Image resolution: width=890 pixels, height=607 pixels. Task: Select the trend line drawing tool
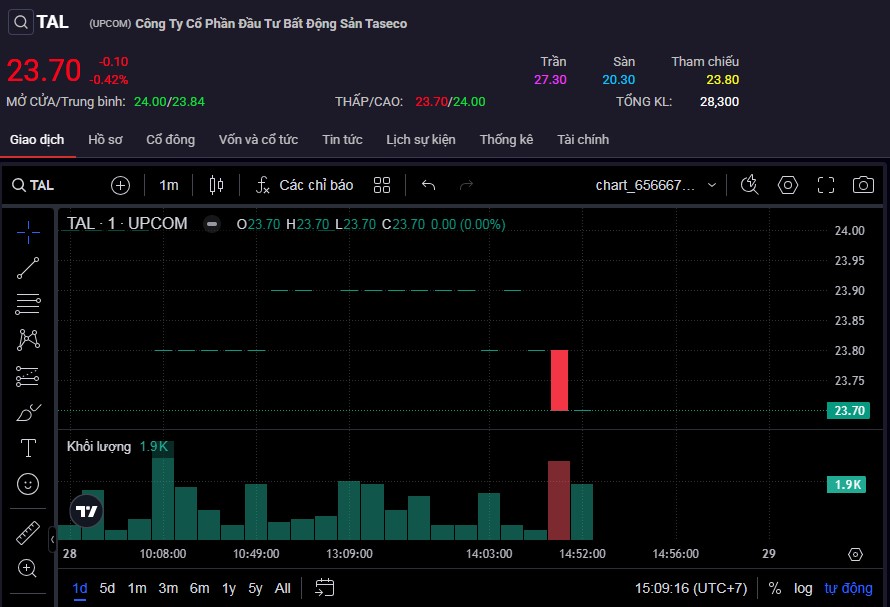click(x=28, y=267)
